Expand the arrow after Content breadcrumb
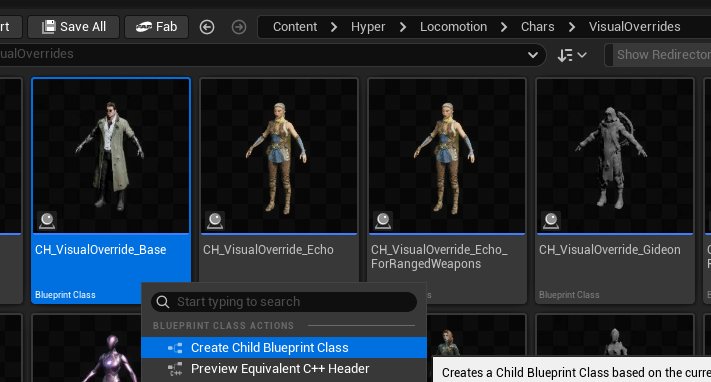 tap(334, 27)
